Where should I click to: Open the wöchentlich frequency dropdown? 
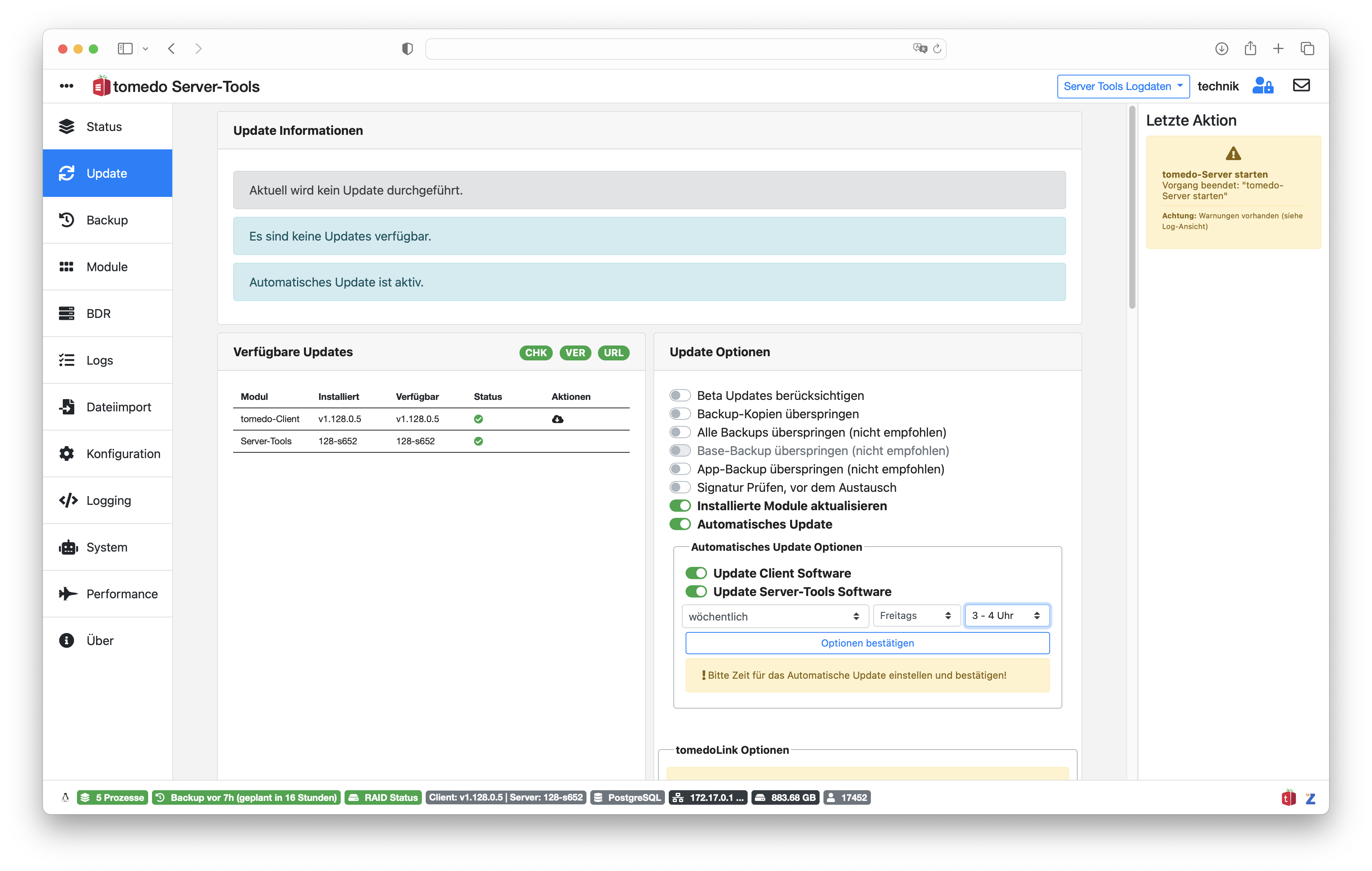[x=775, y=616]
